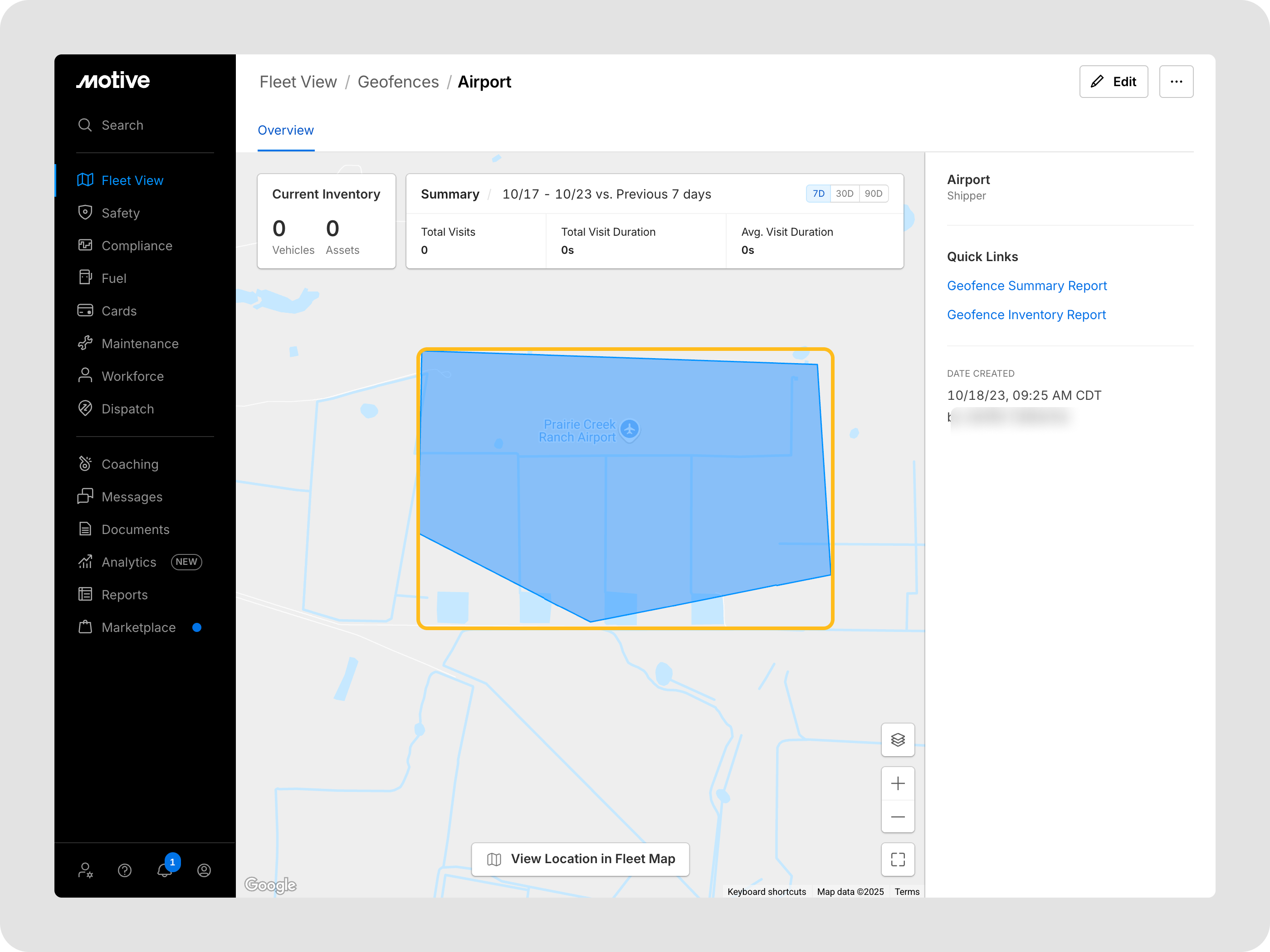This screenshot has width=1270, height=952.
Task: Zoom out on the map
Action: 897,816
